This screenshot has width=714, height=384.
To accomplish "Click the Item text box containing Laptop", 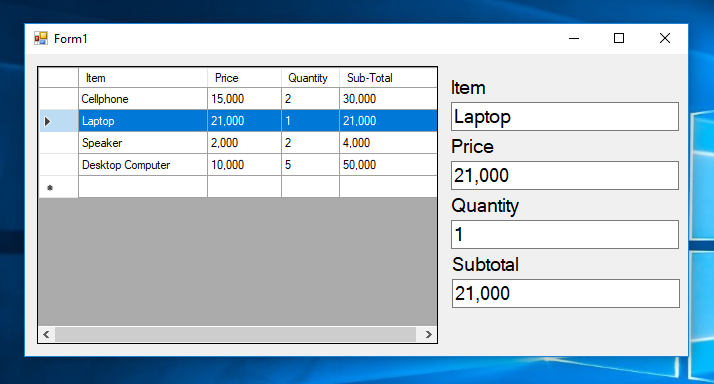I will pos(565,117).
